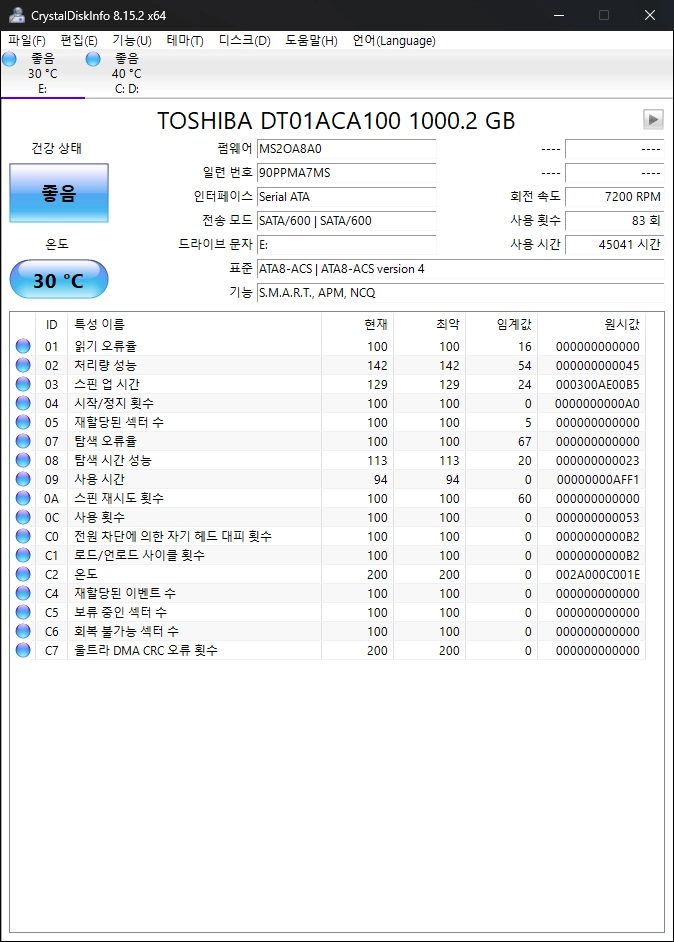
Task: Click the 좋음 health status button
Action: tap(59, 193)
